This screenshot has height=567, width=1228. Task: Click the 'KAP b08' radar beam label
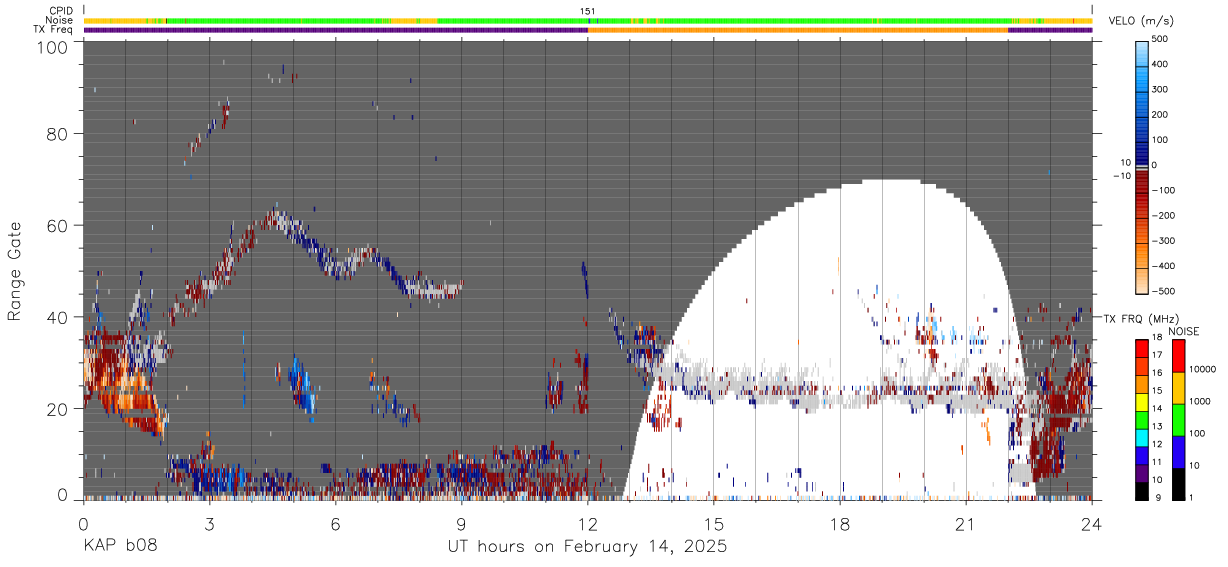click(119, 547)
